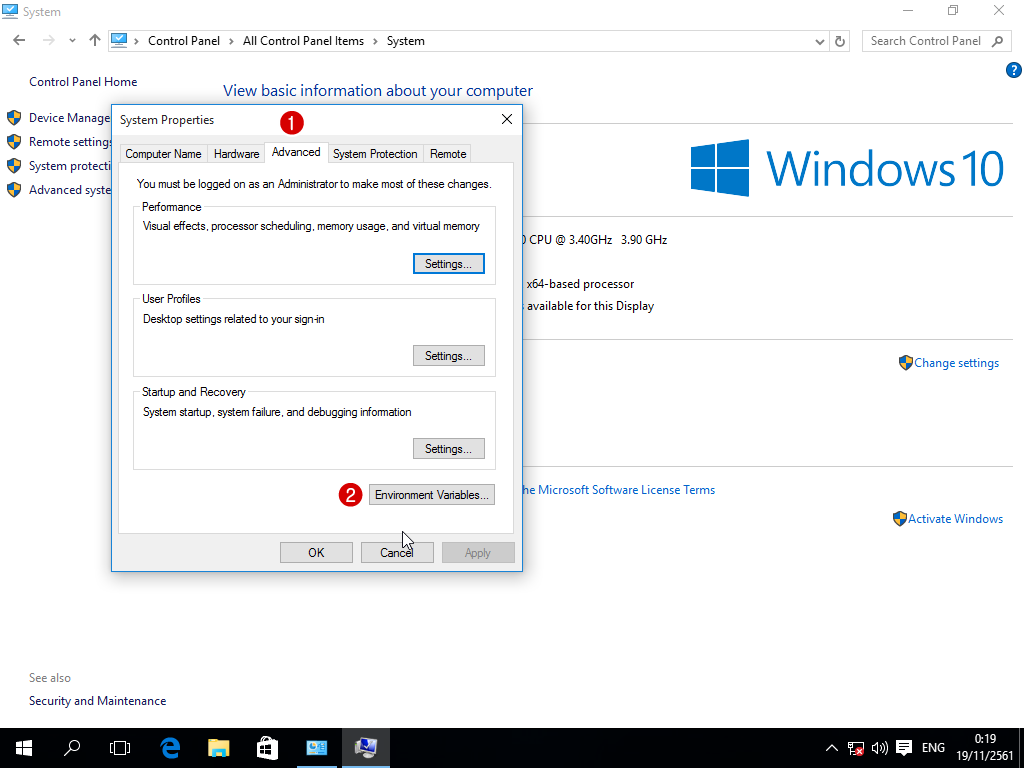
Task: Select the Advanced tab
Action: click(x=296, y=152)
